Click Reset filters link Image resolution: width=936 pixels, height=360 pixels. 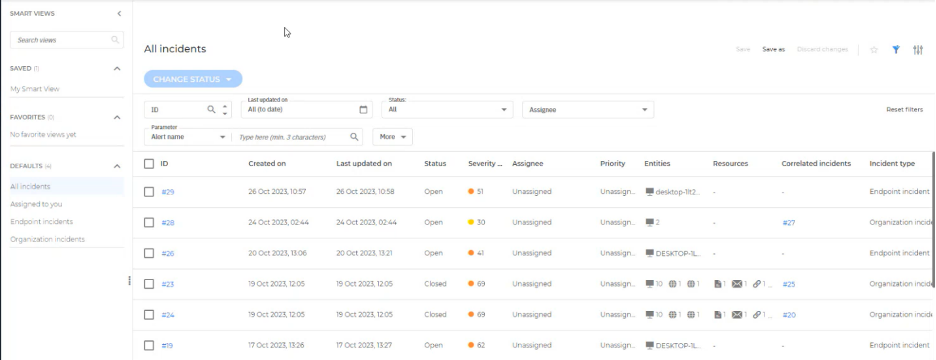(x=904, y=110)
